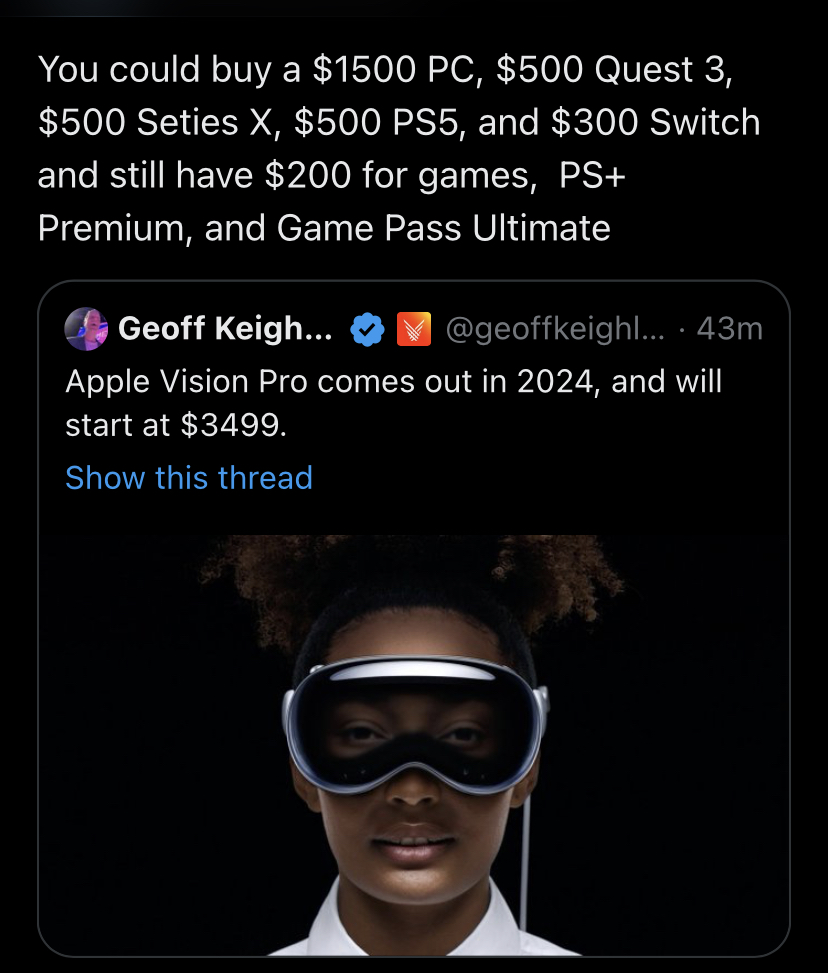Click the orange Game Awards affiliate badge
828x973 pixels.
414,329
